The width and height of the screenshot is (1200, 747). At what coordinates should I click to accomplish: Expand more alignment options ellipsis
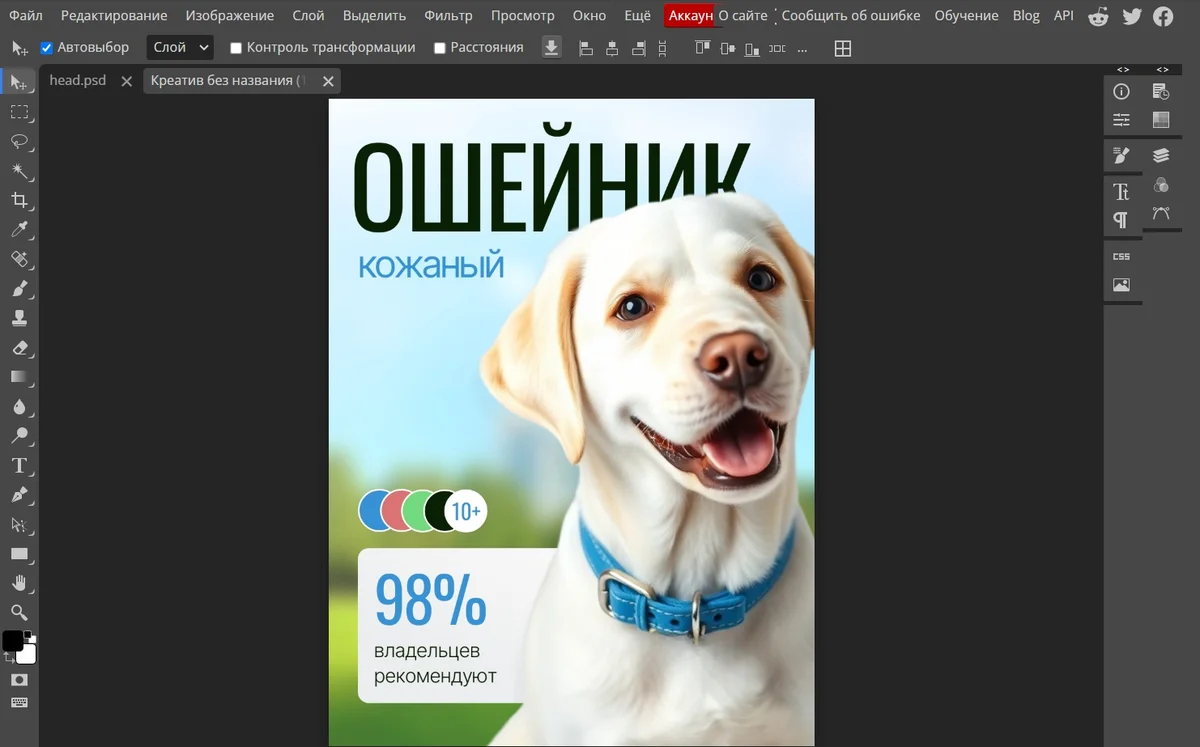click(802, 48)
